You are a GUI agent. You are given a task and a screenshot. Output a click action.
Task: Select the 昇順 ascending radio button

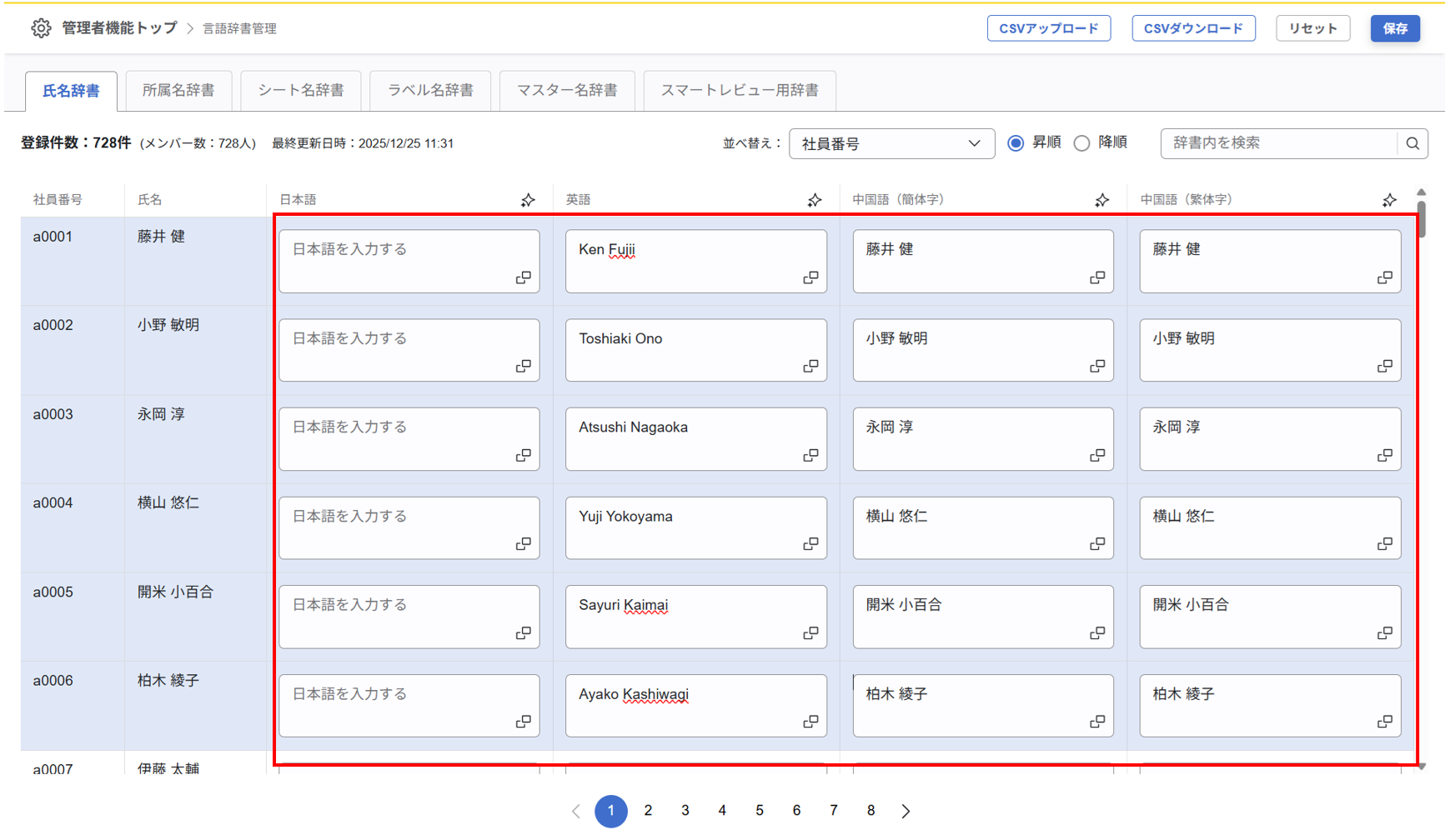pos(1015,142)
